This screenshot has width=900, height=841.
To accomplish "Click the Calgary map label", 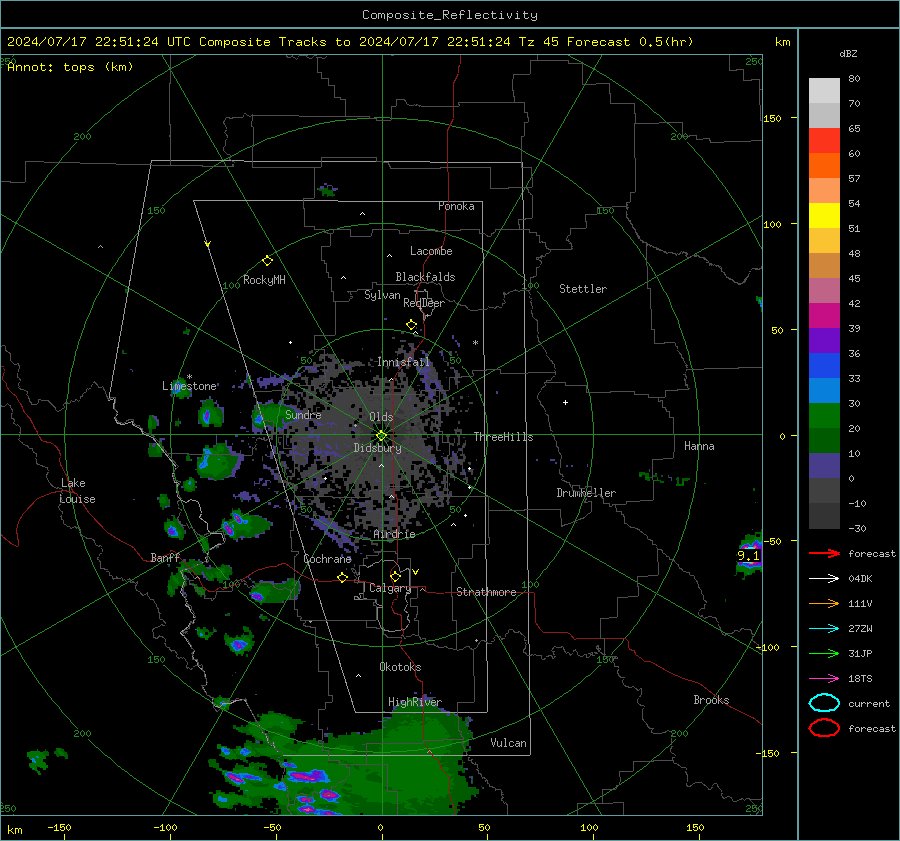I will [390, 588].
